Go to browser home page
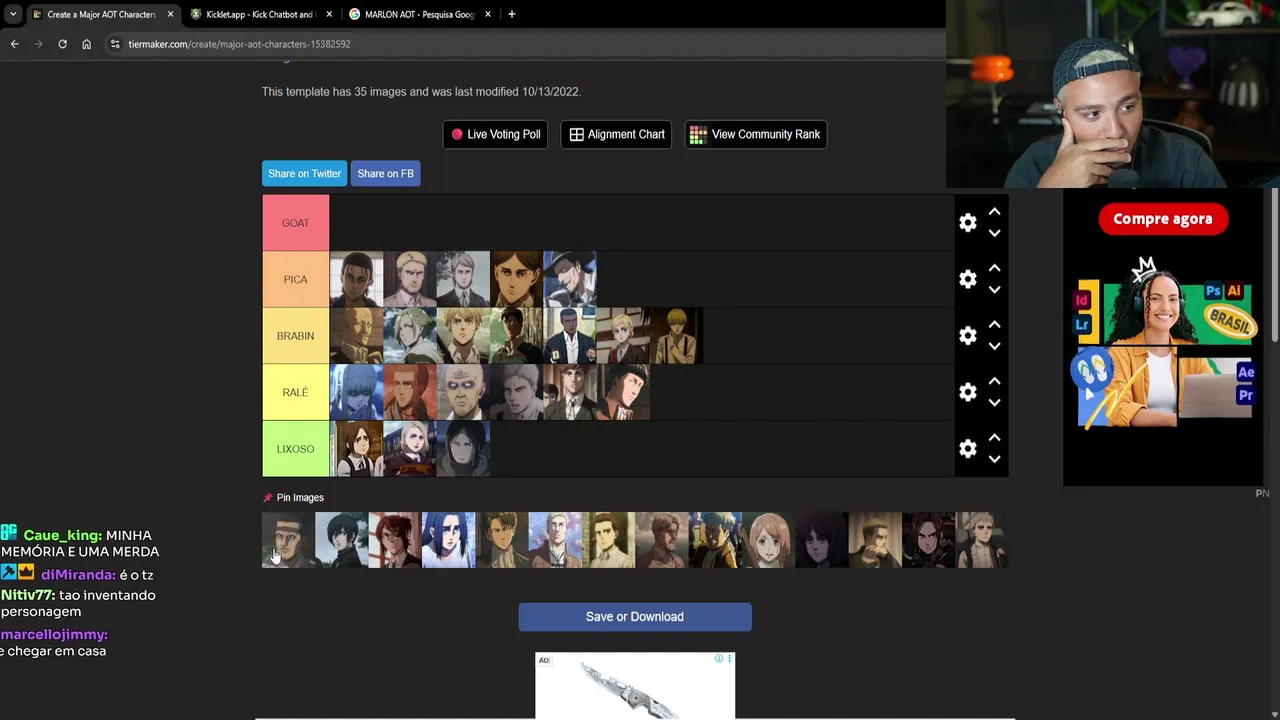 click(86, 44)
